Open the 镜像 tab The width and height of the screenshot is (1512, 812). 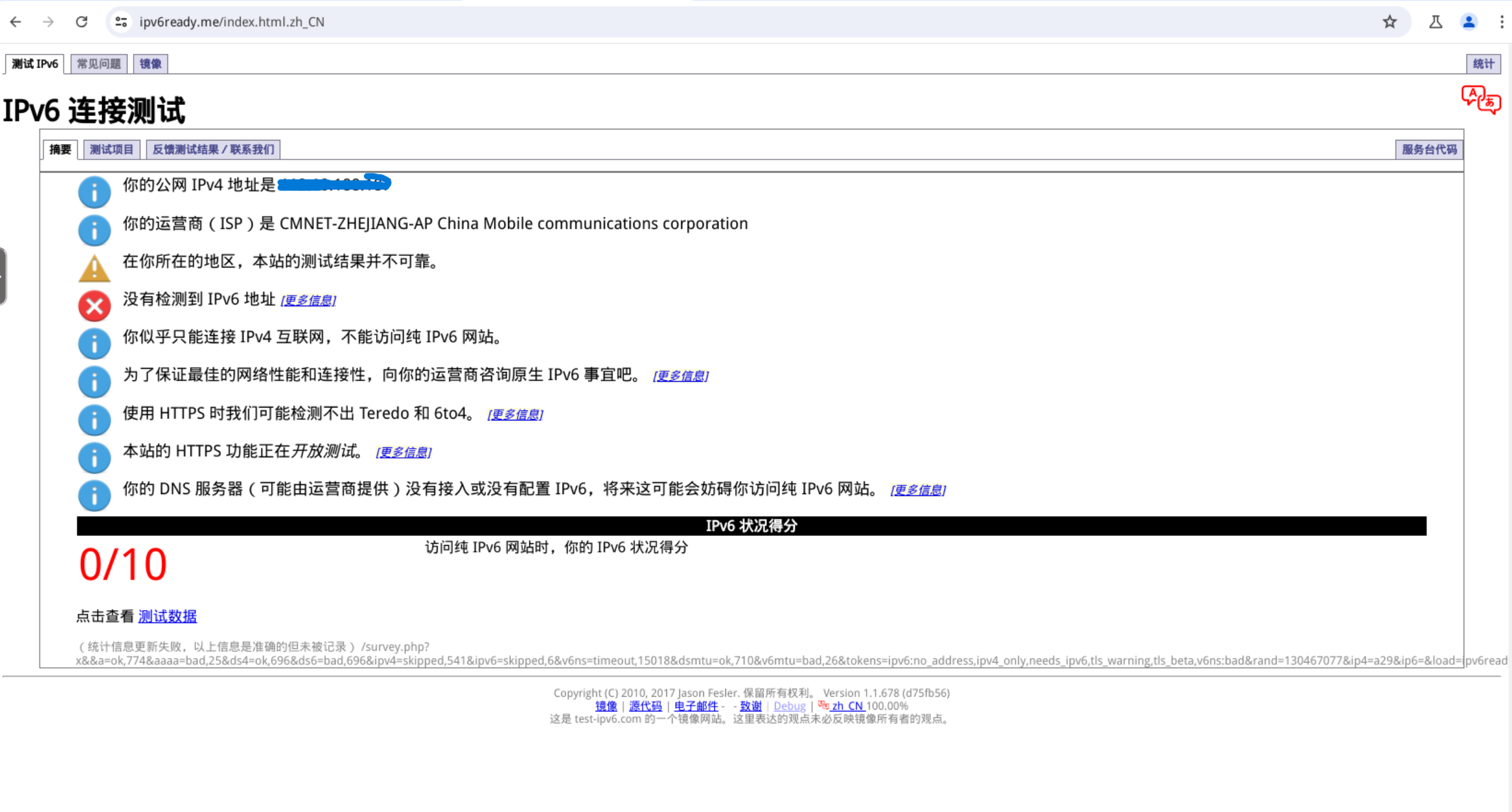(x=150, y=64)
